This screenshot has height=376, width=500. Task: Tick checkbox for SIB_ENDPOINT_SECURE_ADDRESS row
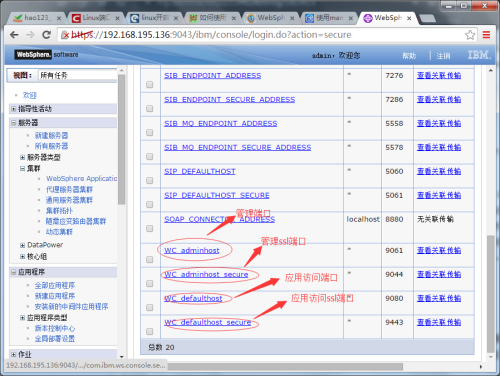pos(150,109)
